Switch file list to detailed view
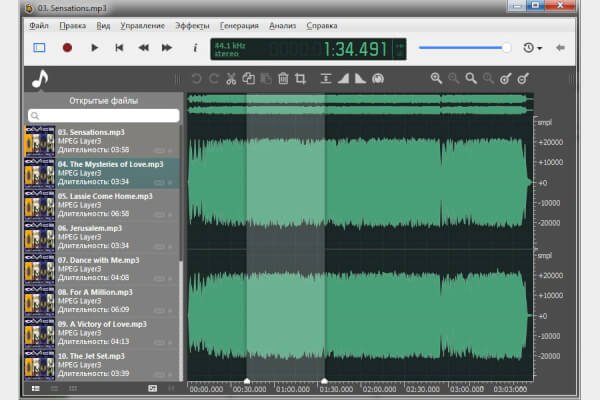Viewport: 600px width, 400px height. (36, 389)
